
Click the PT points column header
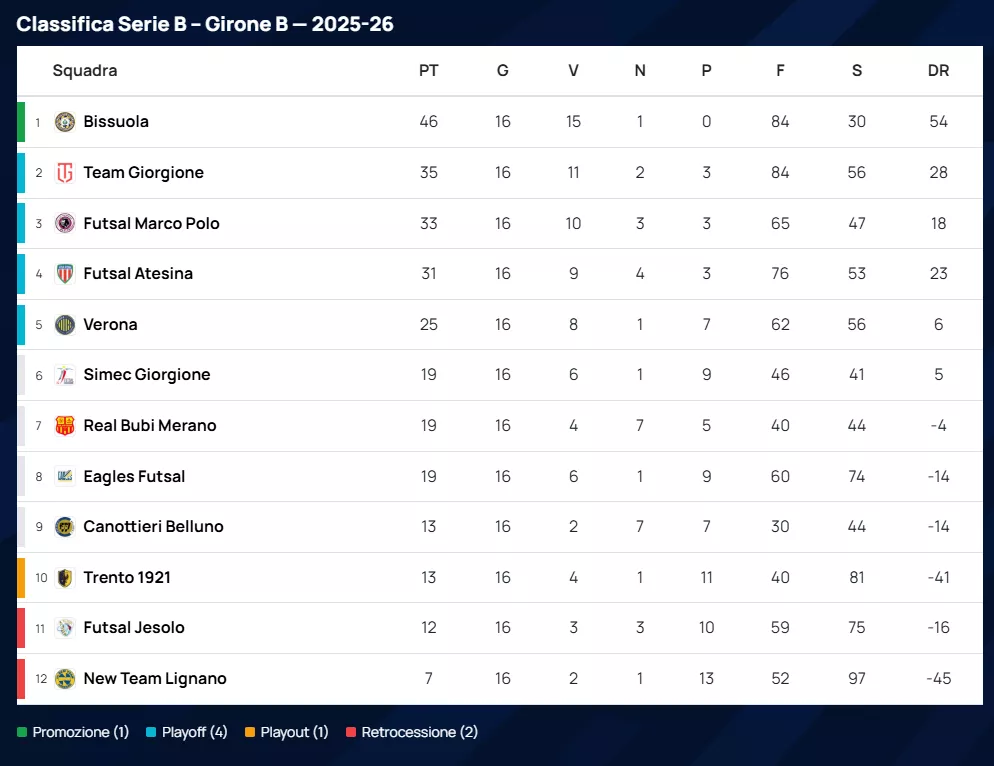tap(428, 71)
